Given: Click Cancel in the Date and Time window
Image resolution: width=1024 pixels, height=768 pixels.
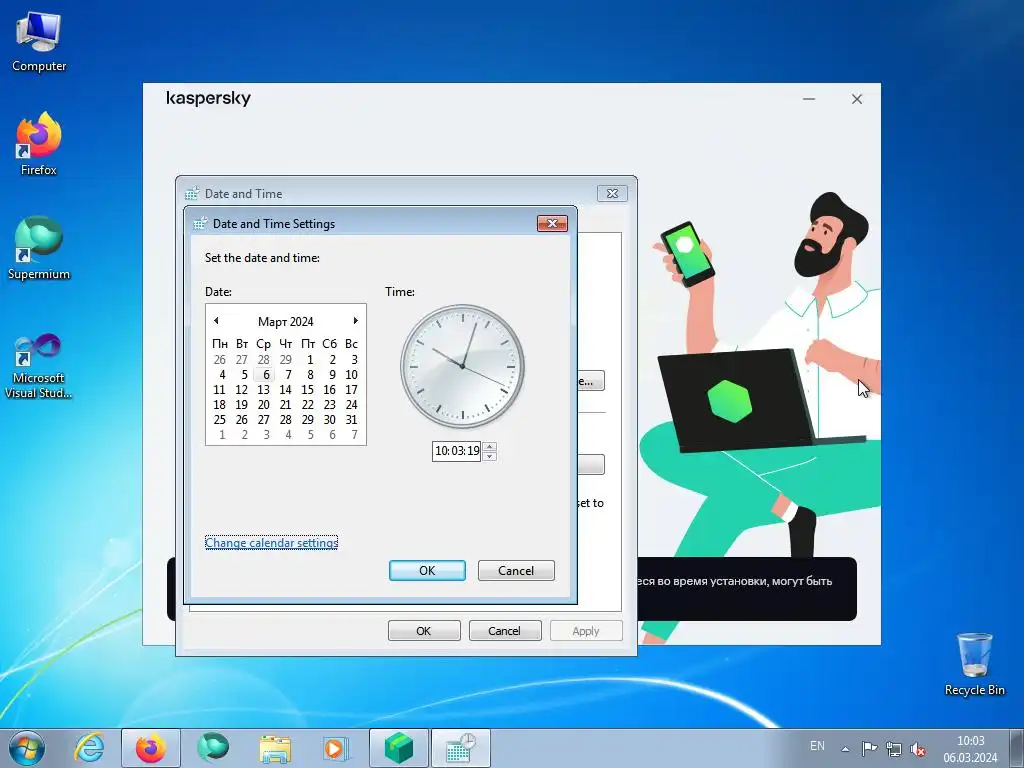Looking at the screenshot, I should (x=504, y=631).
